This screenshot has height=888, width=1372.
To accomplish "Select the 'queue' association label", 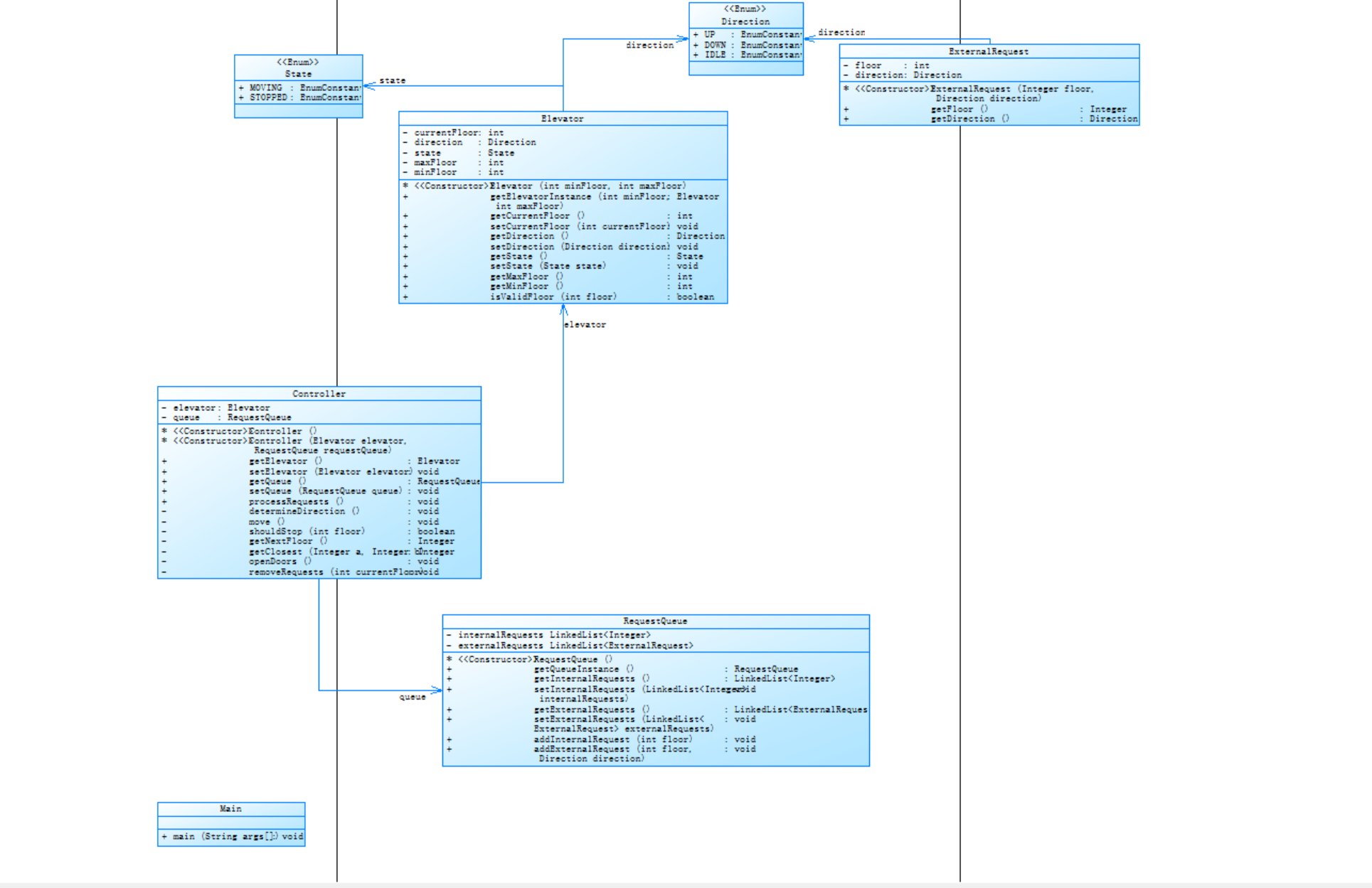I will click(412, 697).
